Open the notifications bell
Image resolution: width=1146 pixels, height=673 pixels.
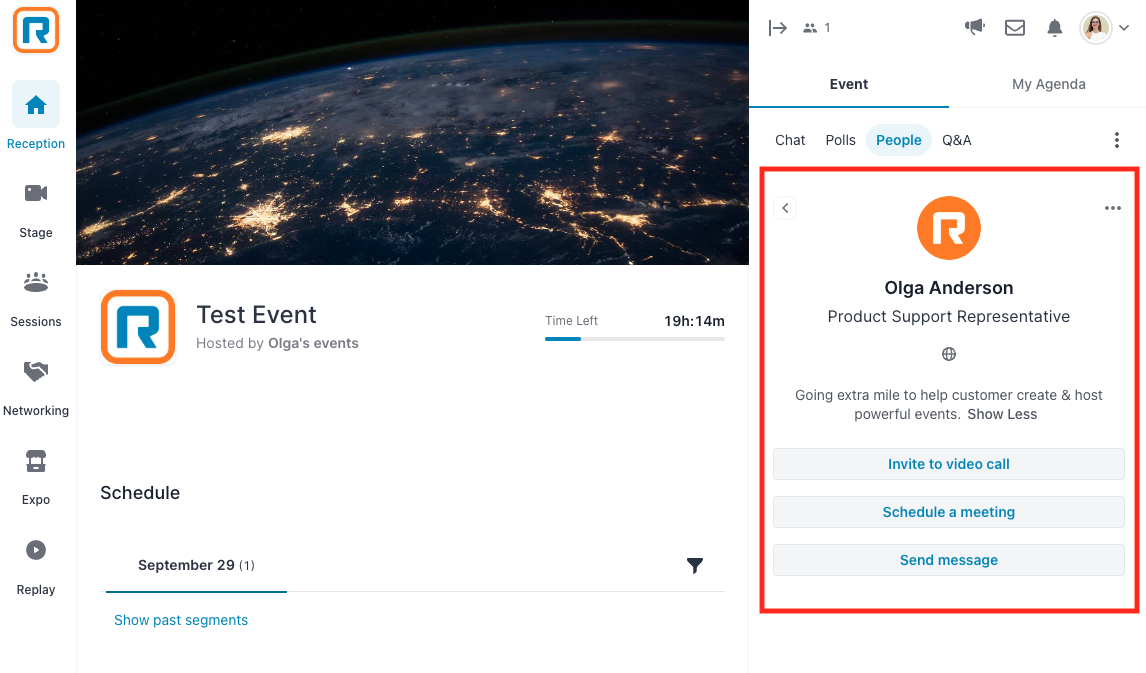[x=1054, y=28]
